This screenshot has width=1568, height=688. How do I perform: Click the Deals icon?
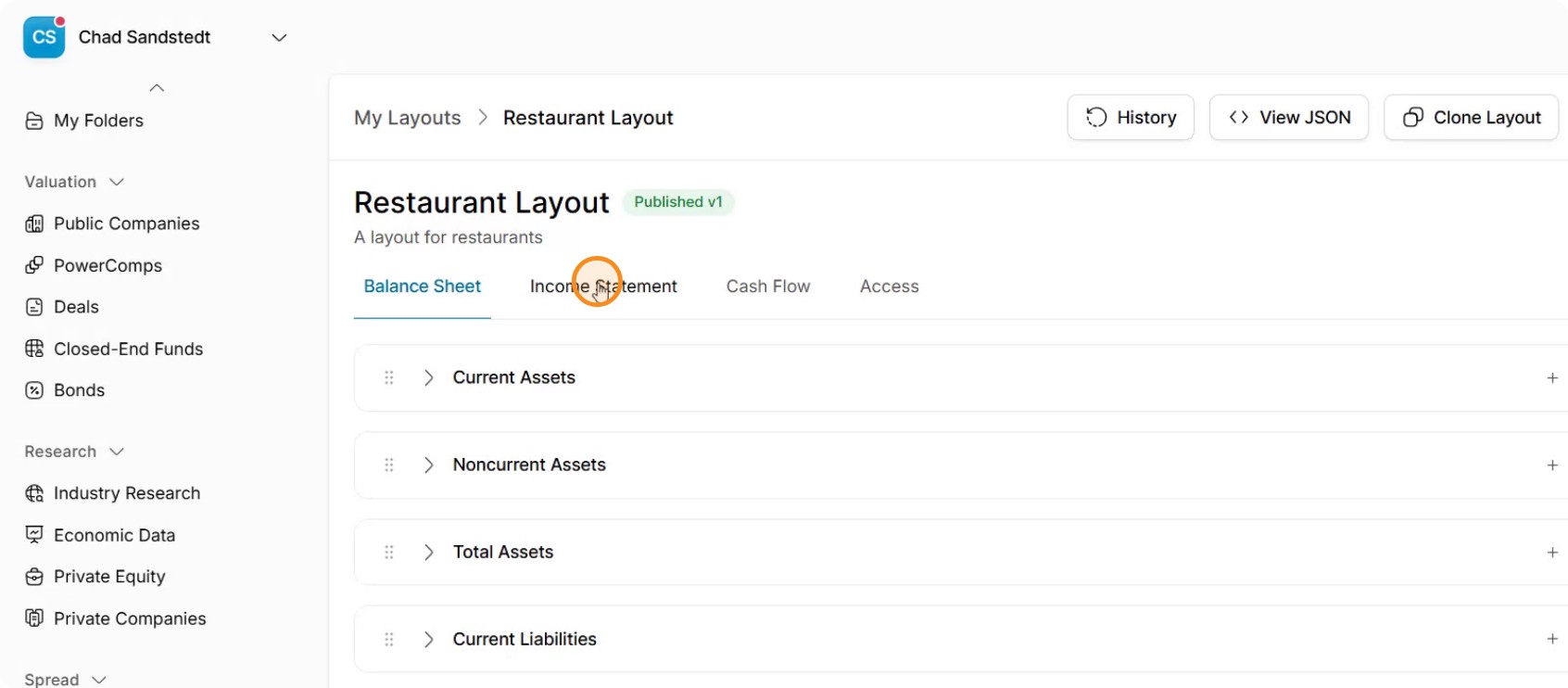click(x=34, y=307)
